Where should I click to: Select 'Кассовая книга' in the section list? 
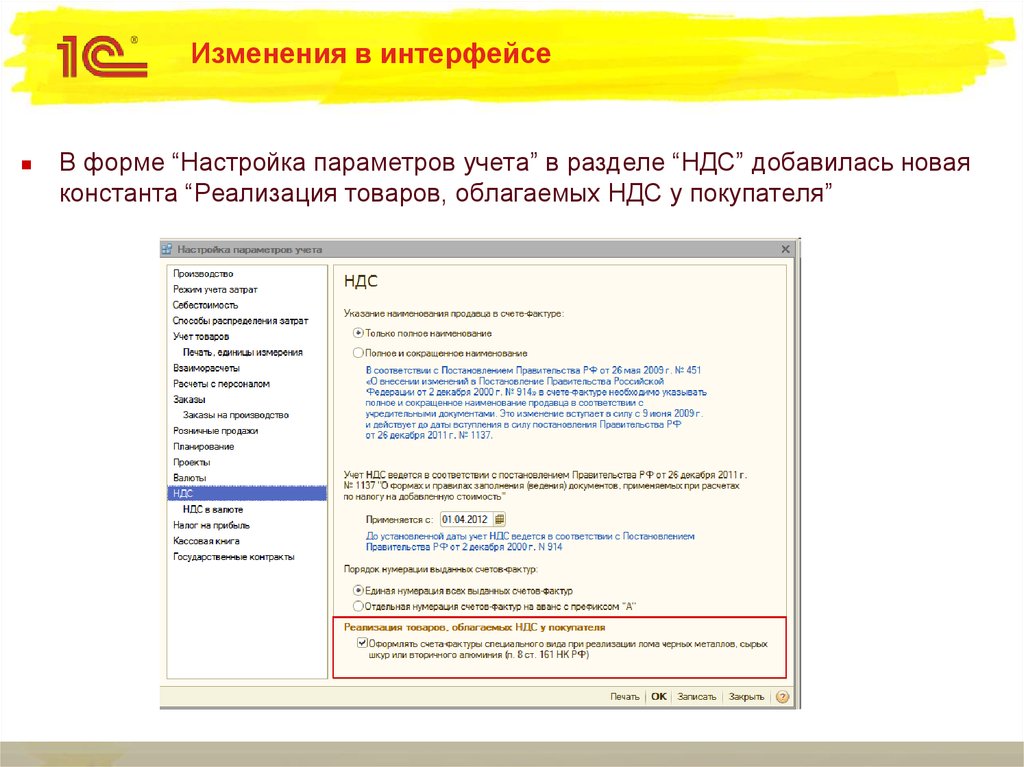(x=206, y=541)
